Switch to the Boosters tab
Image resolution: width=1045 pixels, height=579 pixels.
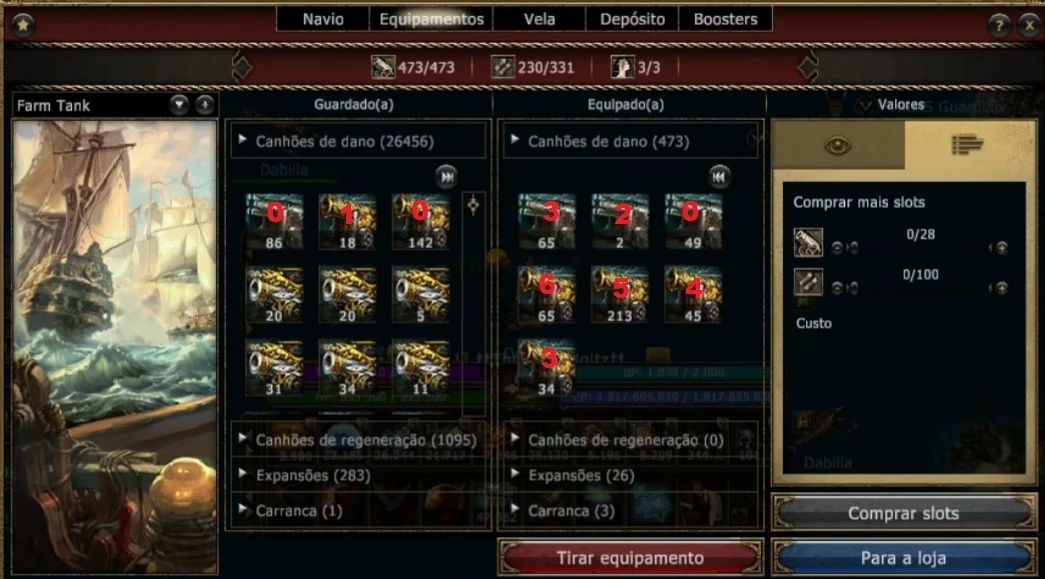click(x=725, y=19)
